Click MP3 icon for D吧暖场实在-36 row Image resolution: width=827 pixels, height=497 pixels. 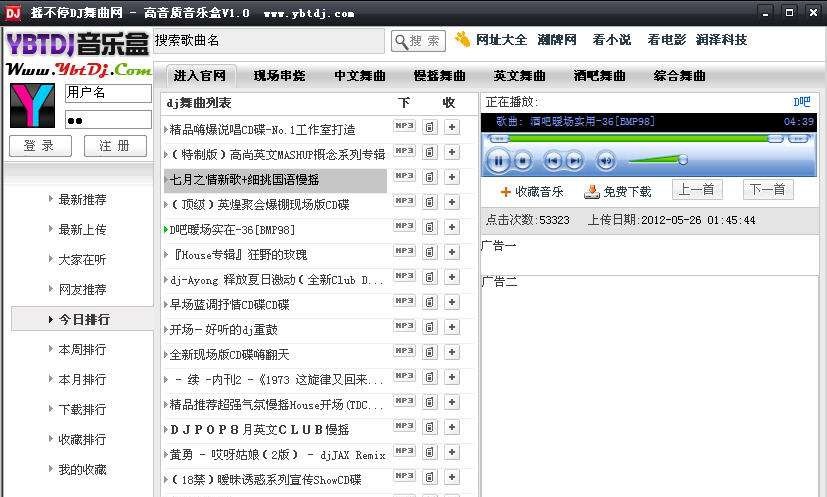pos(405,226)
